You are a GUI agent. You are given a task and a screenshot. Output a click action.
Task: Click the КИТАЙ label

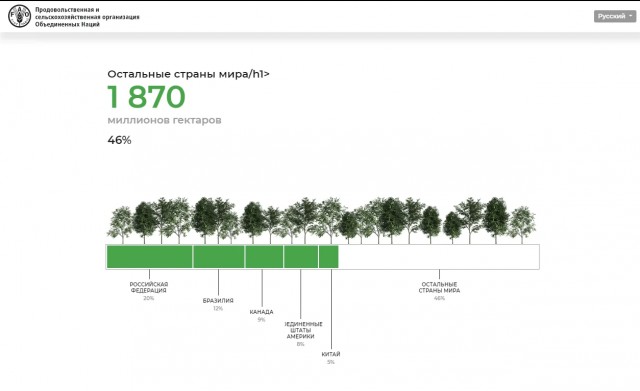point(331,354)
